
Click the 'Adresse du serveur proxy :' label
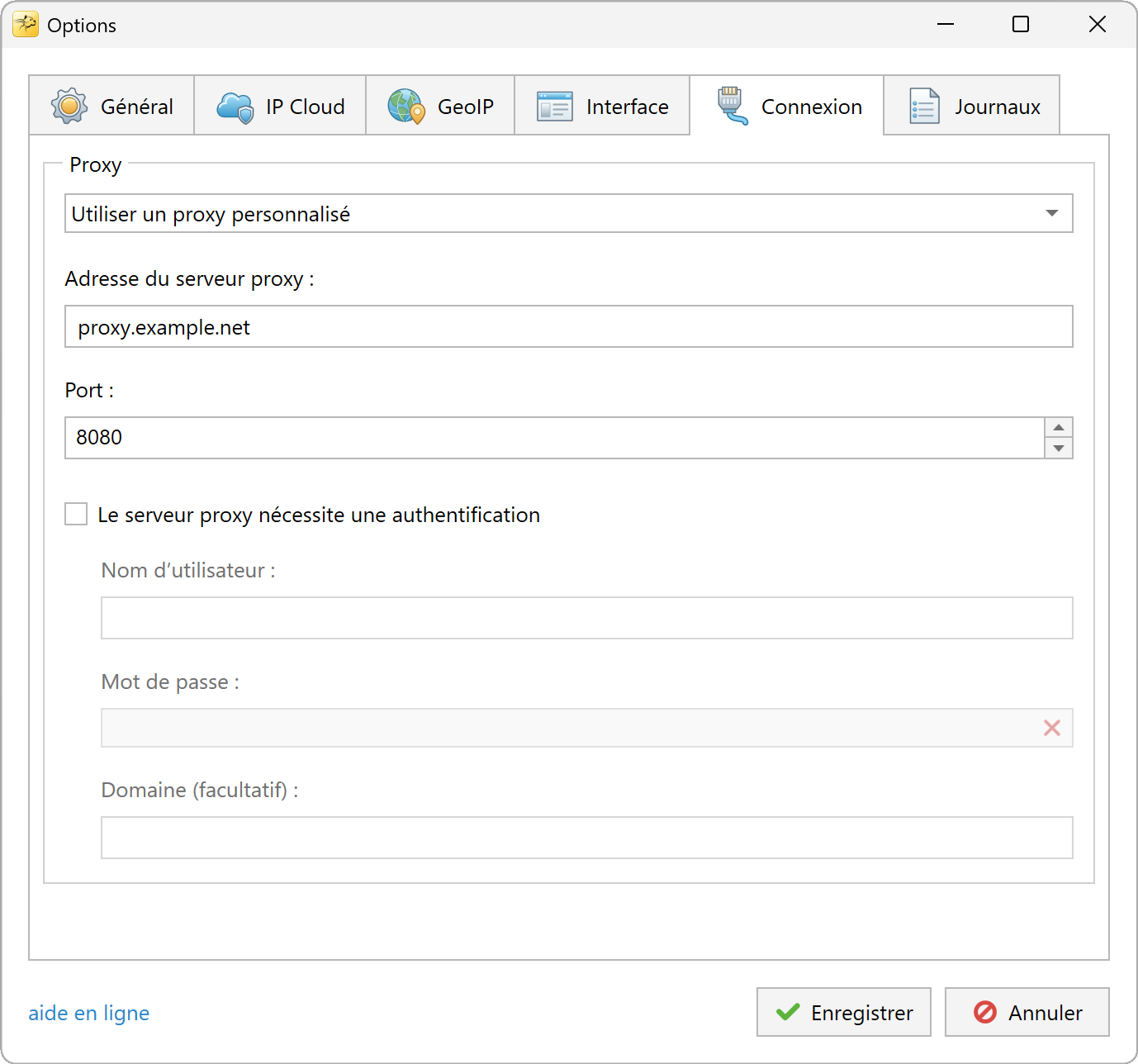pos(190,279)
